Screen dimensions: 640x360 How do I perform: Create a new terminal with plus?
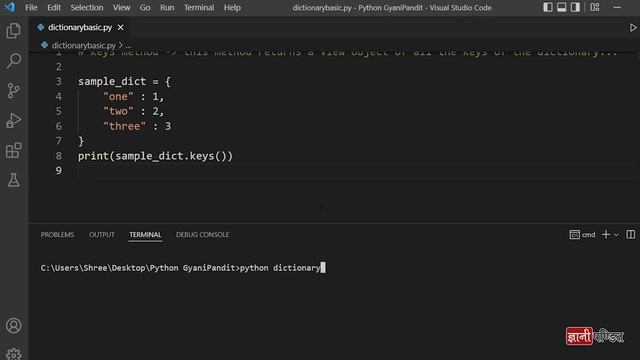click(x=606, y=234)
